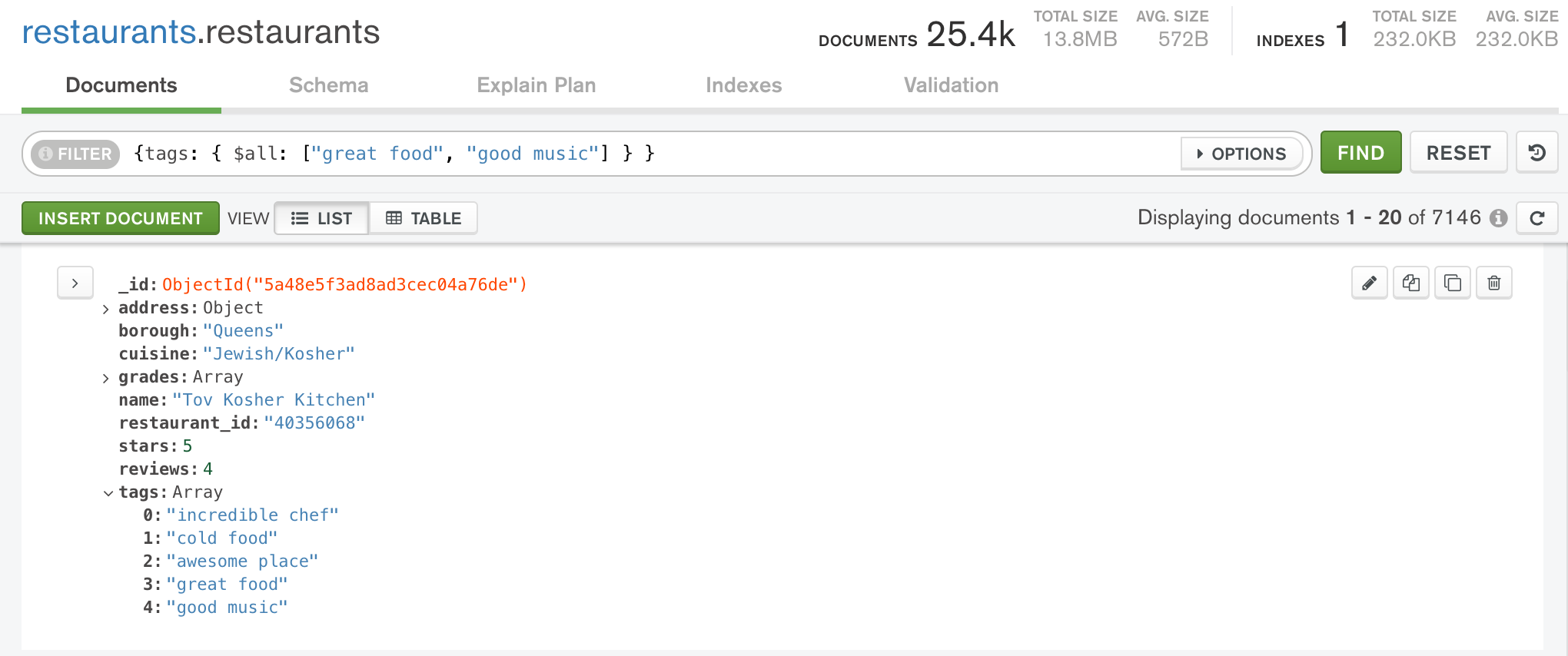Open the Validation tab
This screenshot has height=656, width=1568.
pyautogui.click(x=951, y=85)
